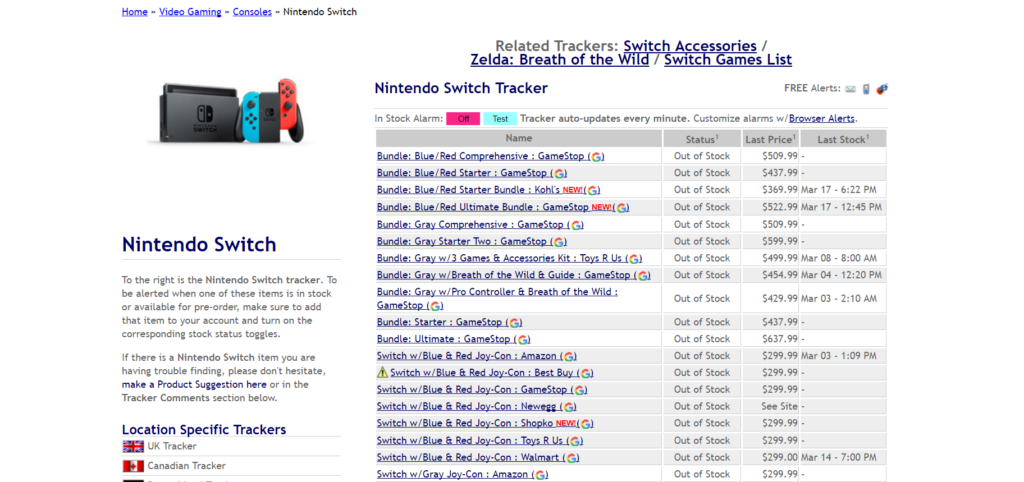The width and height of the screenshot is (1024, 482).
Task: Click the $522.99 price cell
Action: [x=771, y=207]
